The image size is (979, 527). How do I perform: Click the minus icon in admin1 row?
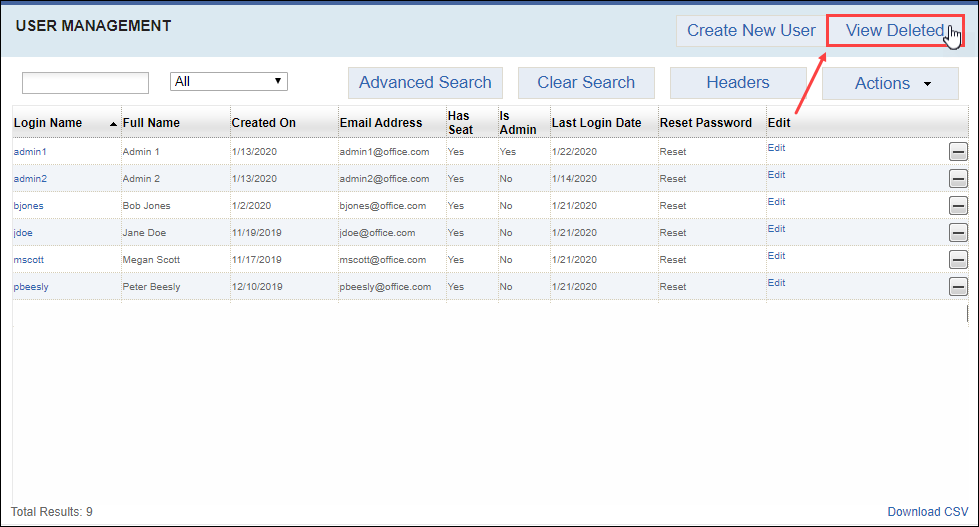pyautogui.click(x=958, y=152)
